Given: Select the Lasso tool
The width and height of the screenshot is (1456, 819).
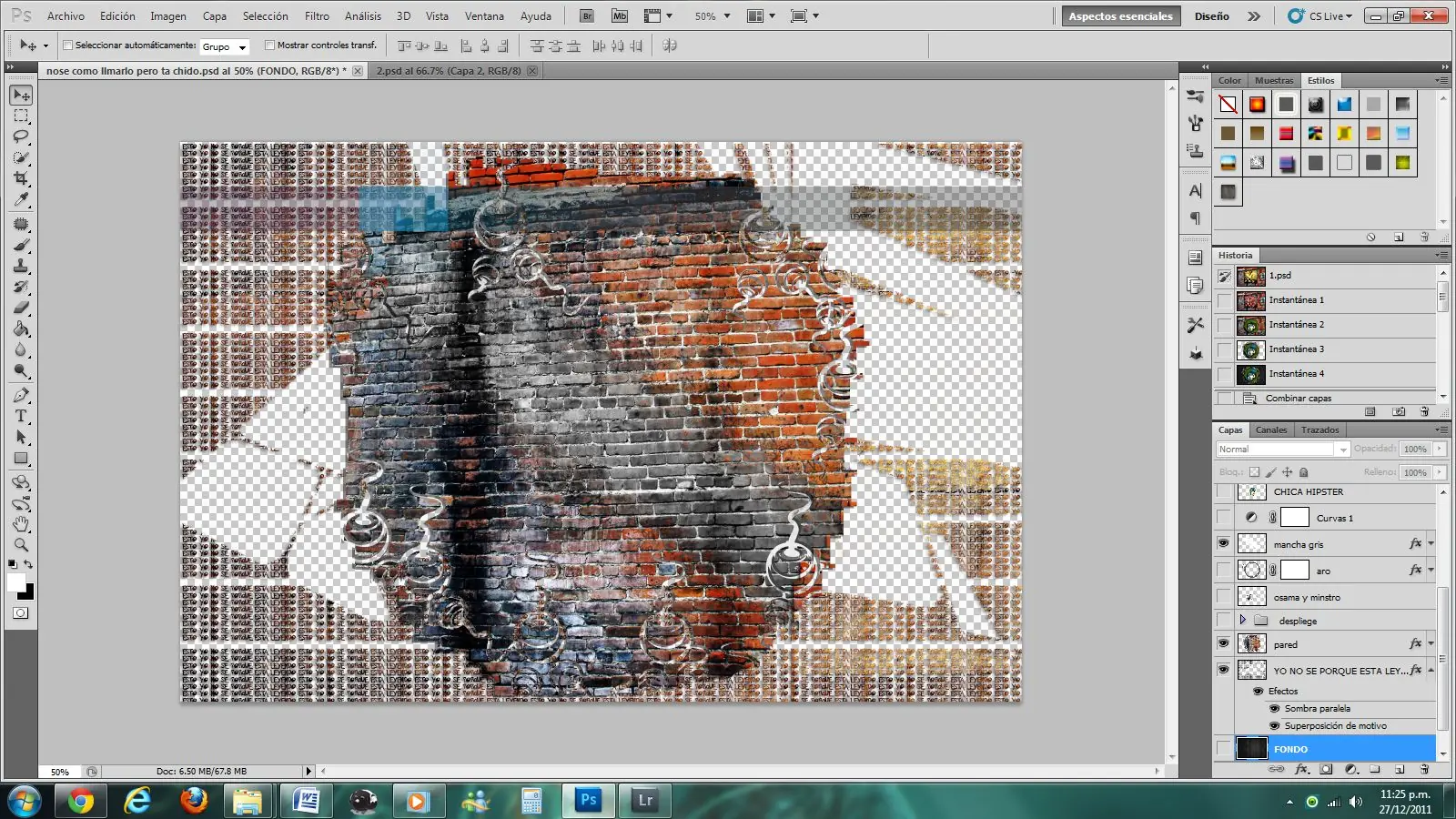Looking at the screenshot, I should [21, 136].
